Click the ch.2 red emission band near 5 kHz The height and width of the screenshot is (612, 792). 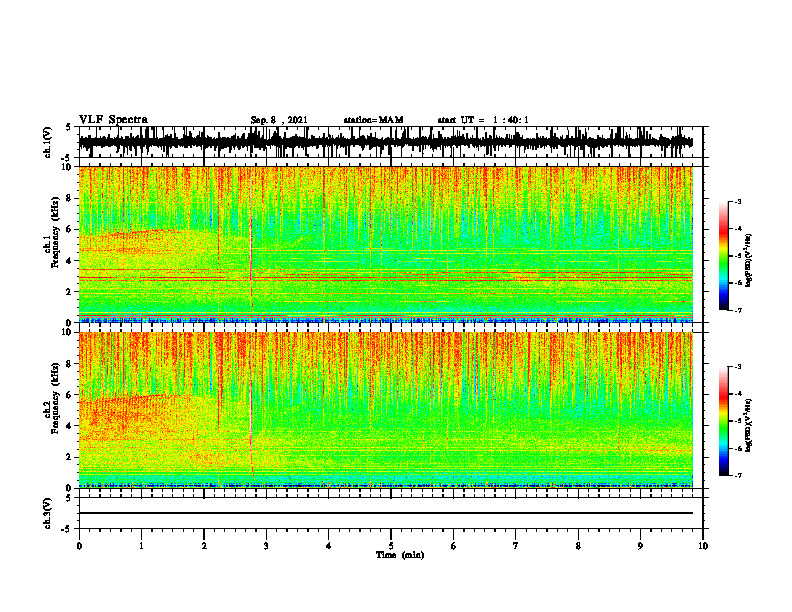pos(136,417)
